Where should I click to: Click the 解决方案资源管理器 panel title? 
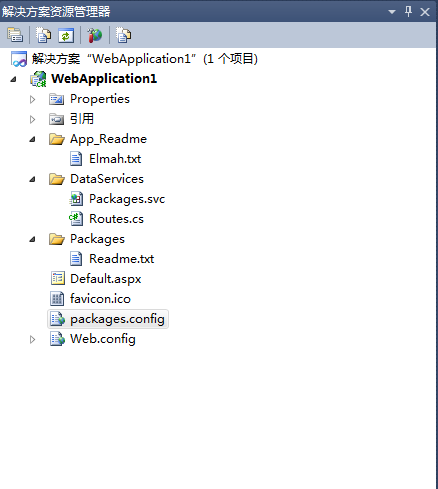pyautogui.click(x=56, y=12)
